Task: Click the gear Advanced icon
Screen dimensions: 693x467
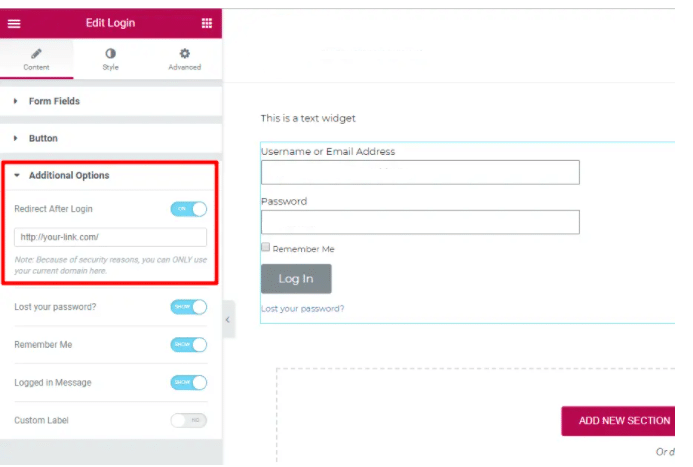Action: click(x=184, y=54)
